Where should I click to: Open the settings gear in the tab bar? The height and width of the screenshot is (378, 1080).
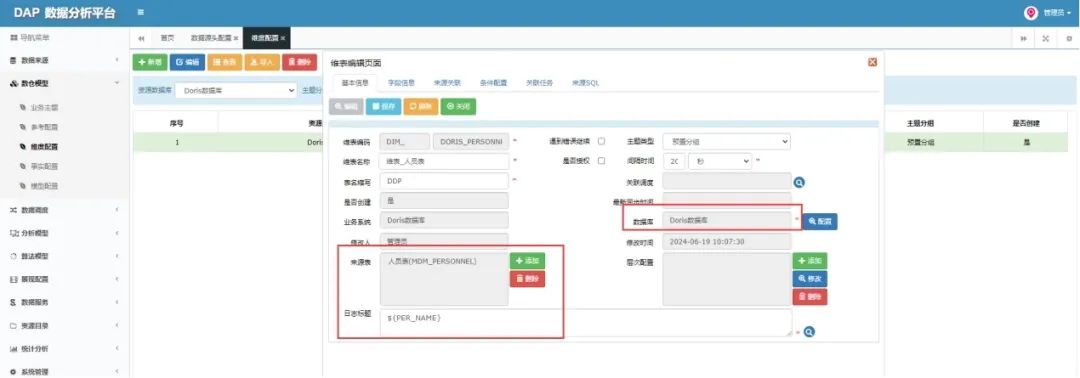pos(1068,38)
